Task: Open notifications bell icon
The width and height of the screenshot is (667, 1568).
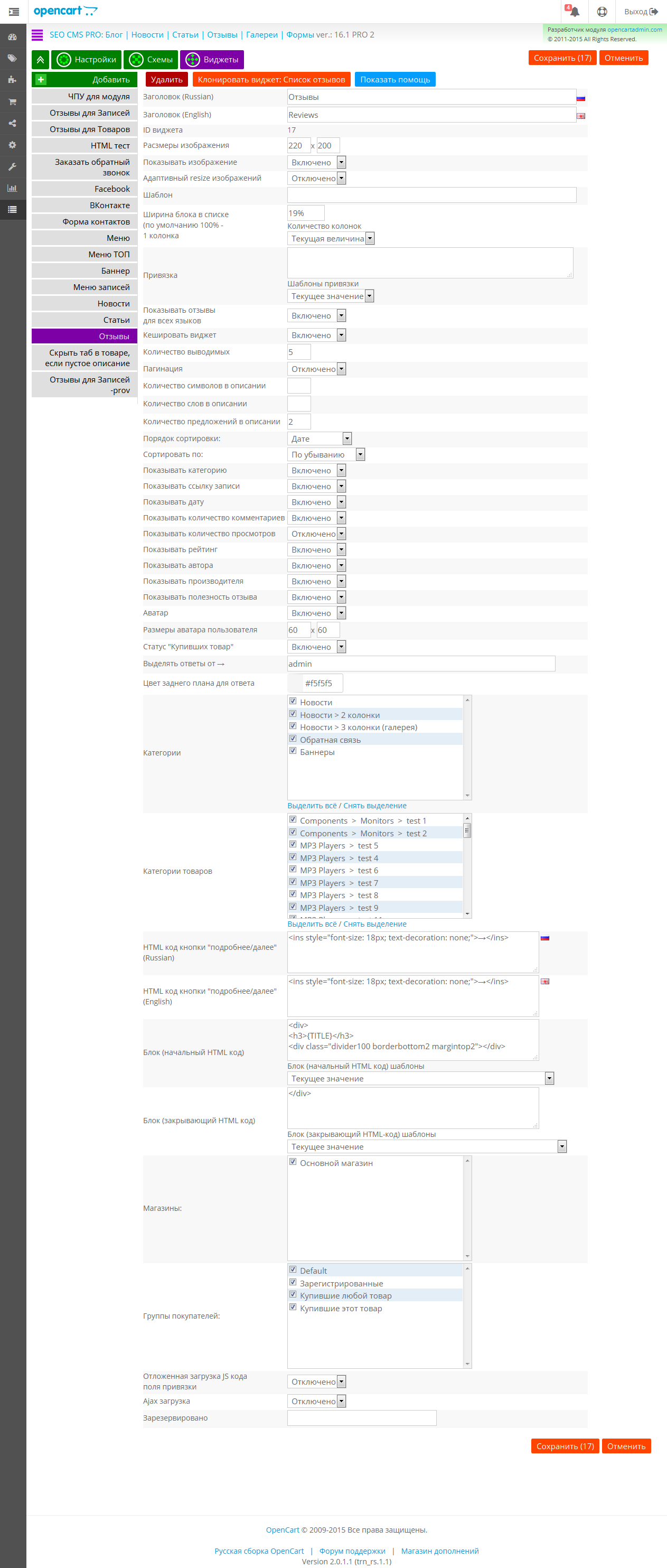Action: pyautogui.click(x=574, y=12)
